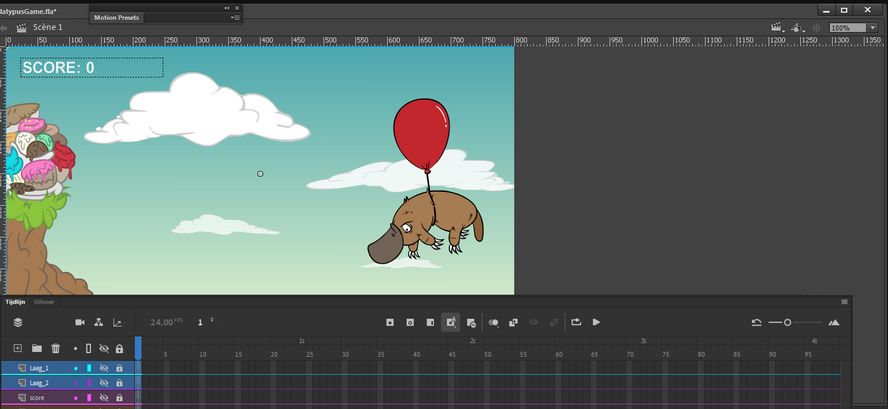
Task: Open the Motion Presets panel options menu
Action: [234, 17]
